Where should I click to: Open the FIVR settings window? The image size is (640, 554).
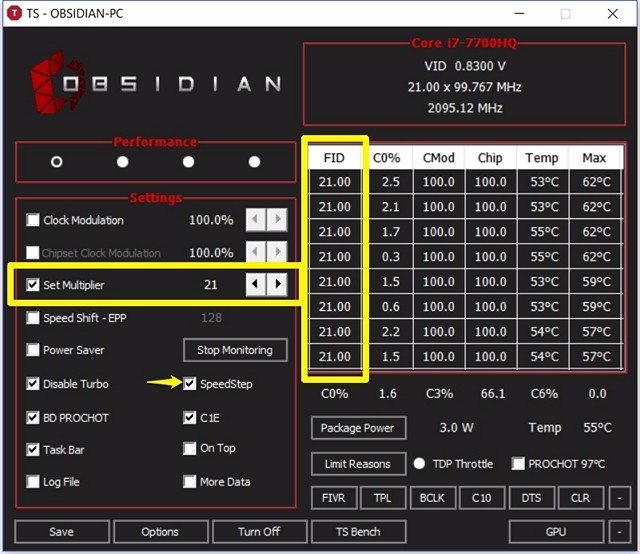click(x=332, y=497)
